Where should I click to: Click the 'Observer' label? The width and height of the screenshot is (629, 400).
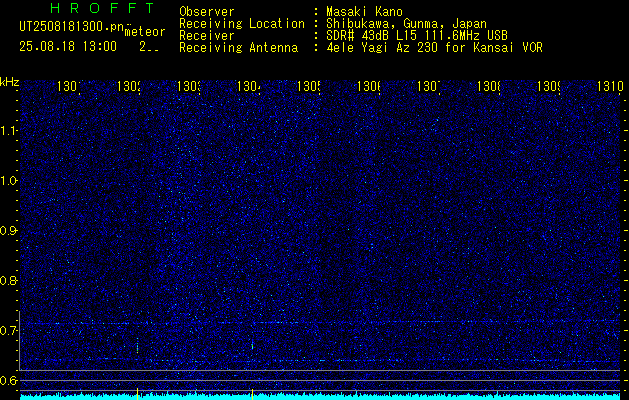click(x=207, y=12)
